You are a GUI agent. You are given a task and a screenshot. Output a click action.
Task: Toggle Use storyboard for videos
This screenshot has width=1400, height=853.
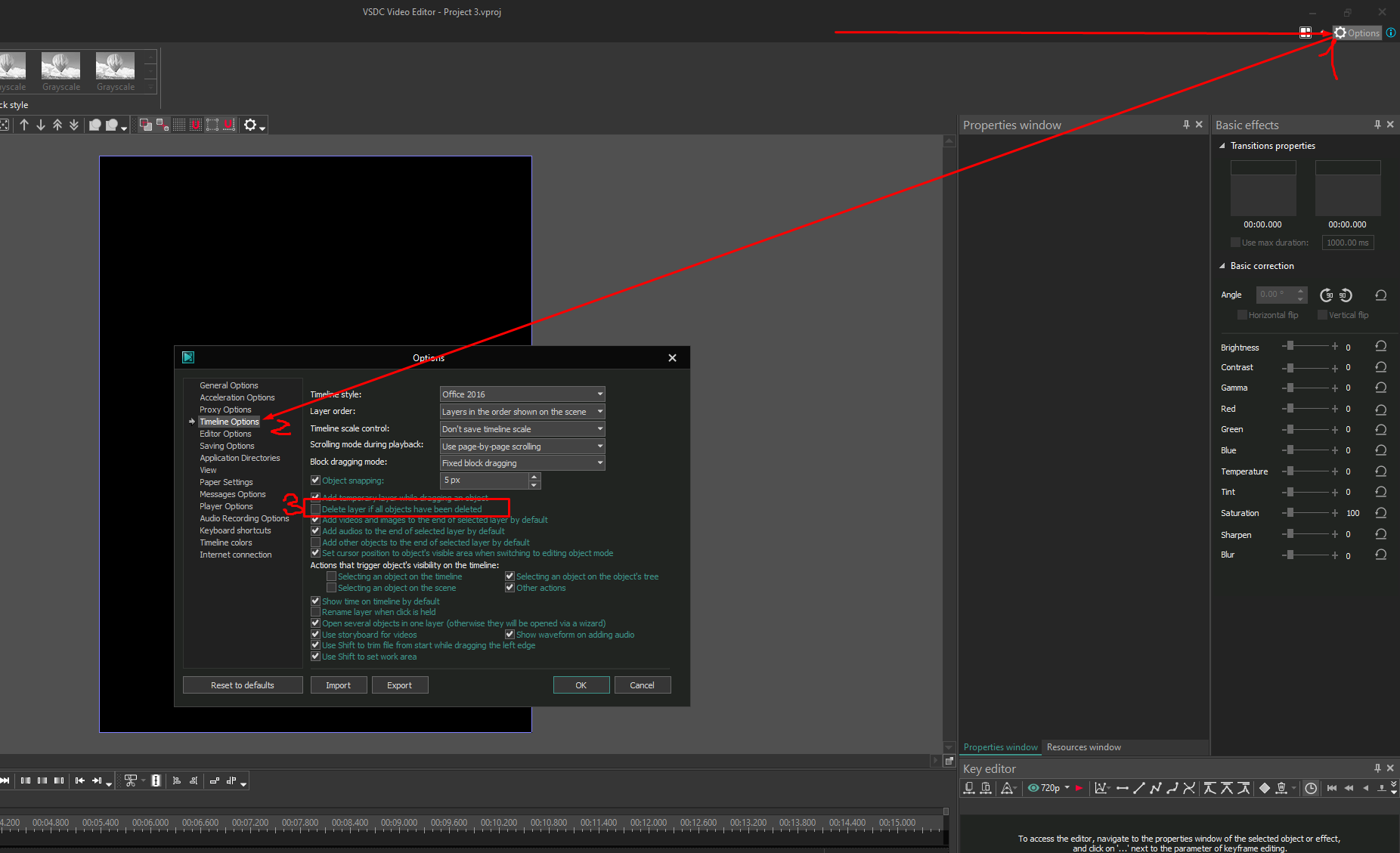pyautogui.click(x=315, y=635)
